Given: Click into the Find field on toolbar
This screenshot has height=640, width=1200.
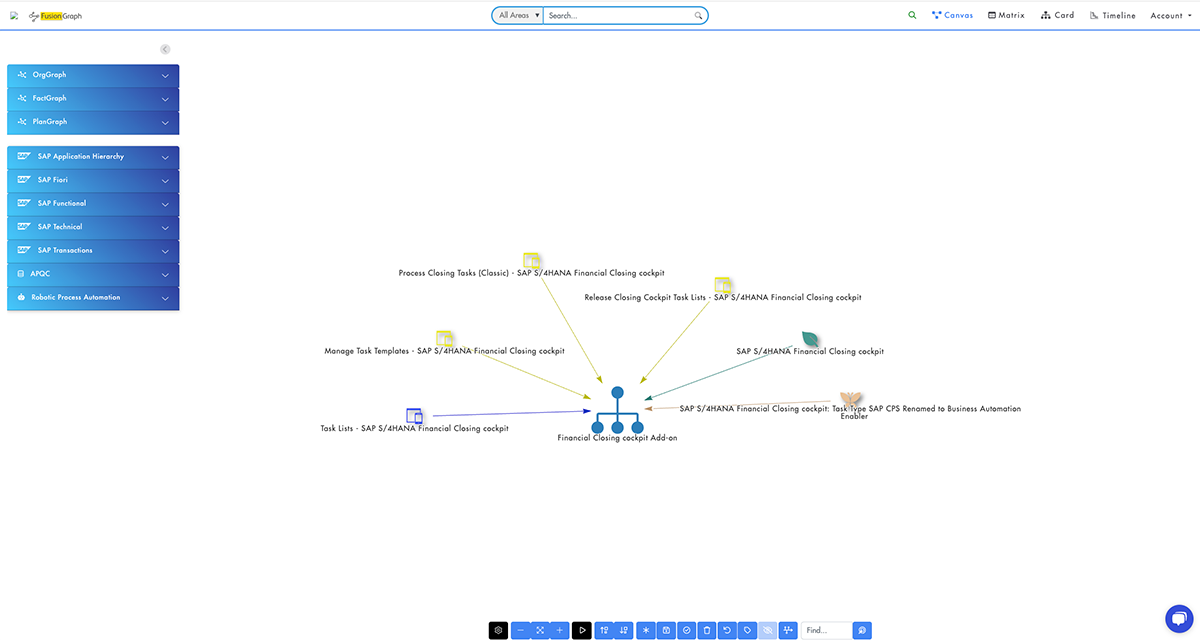Looking at the screenshot, I should point(826,630).
